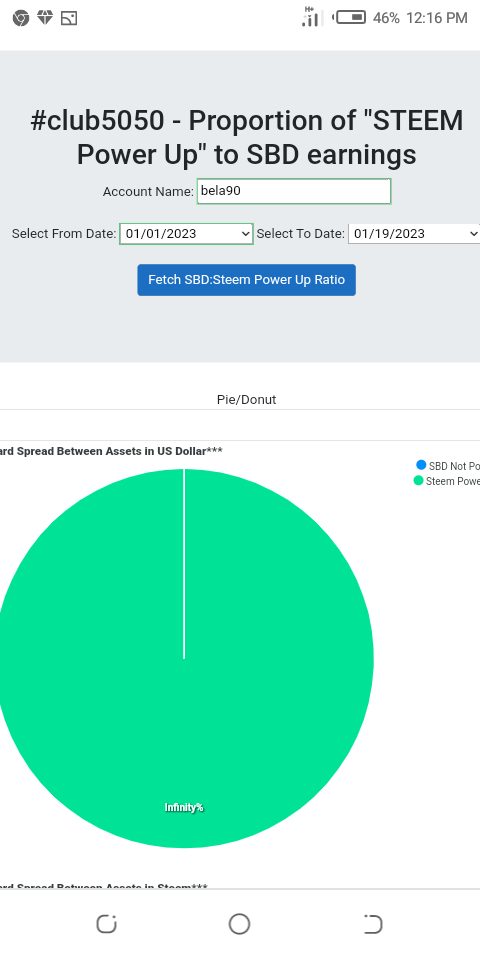
Task: Tap the battery icon
Action: [x=350, y=17]
